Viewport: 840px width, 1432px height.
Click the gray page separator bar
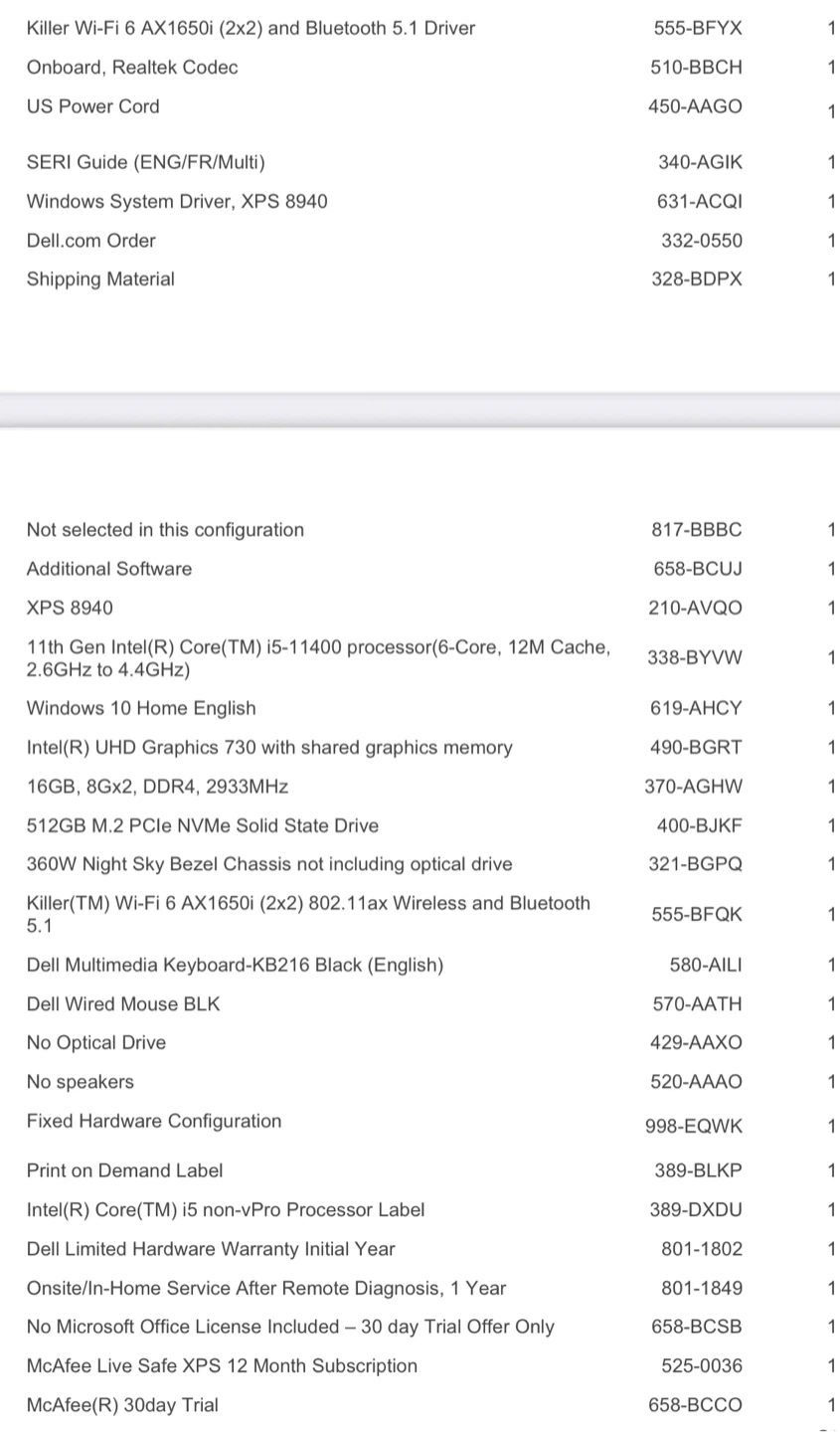[420, 410]
